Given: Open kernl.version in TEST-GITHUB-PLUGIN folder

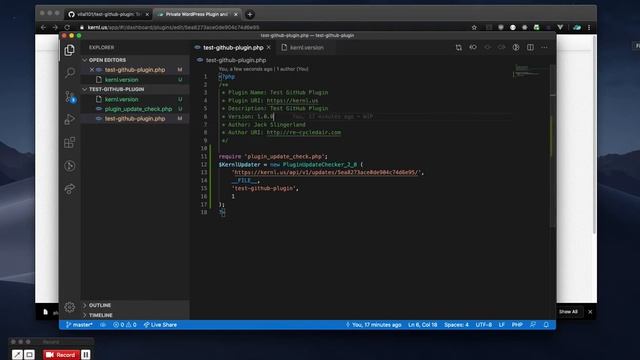Looking at the screenshot, I should (121, 99).
